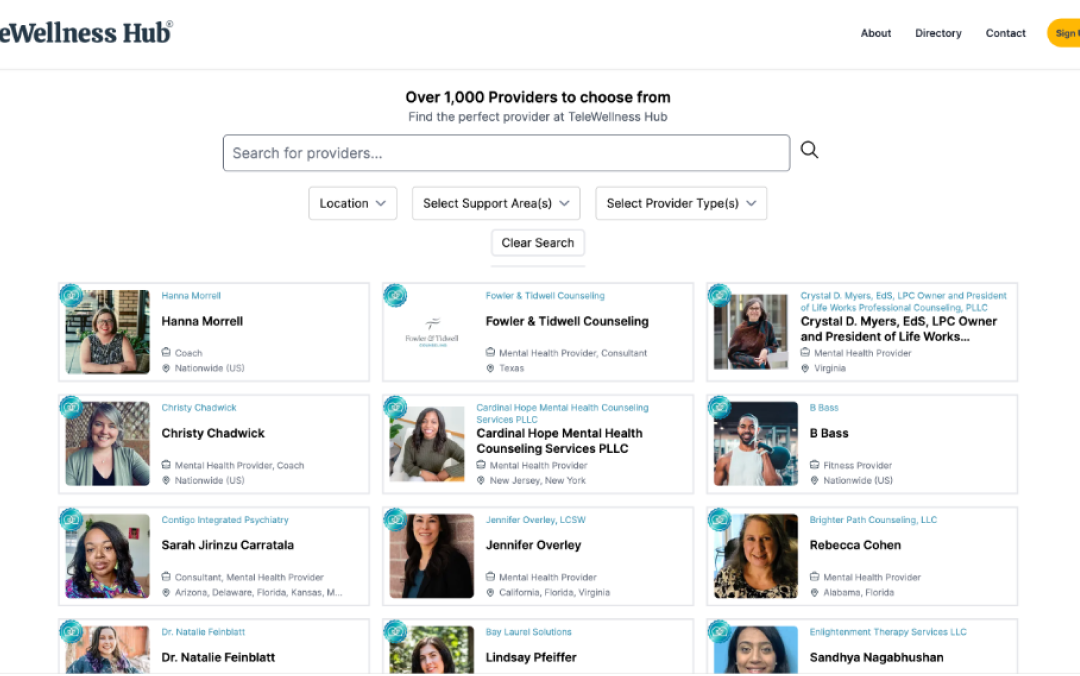This screenshot has width=1080, height=676.
Task: Open the Brighter Path Counseling, LLC link
Action: click(x=873, y=520)
